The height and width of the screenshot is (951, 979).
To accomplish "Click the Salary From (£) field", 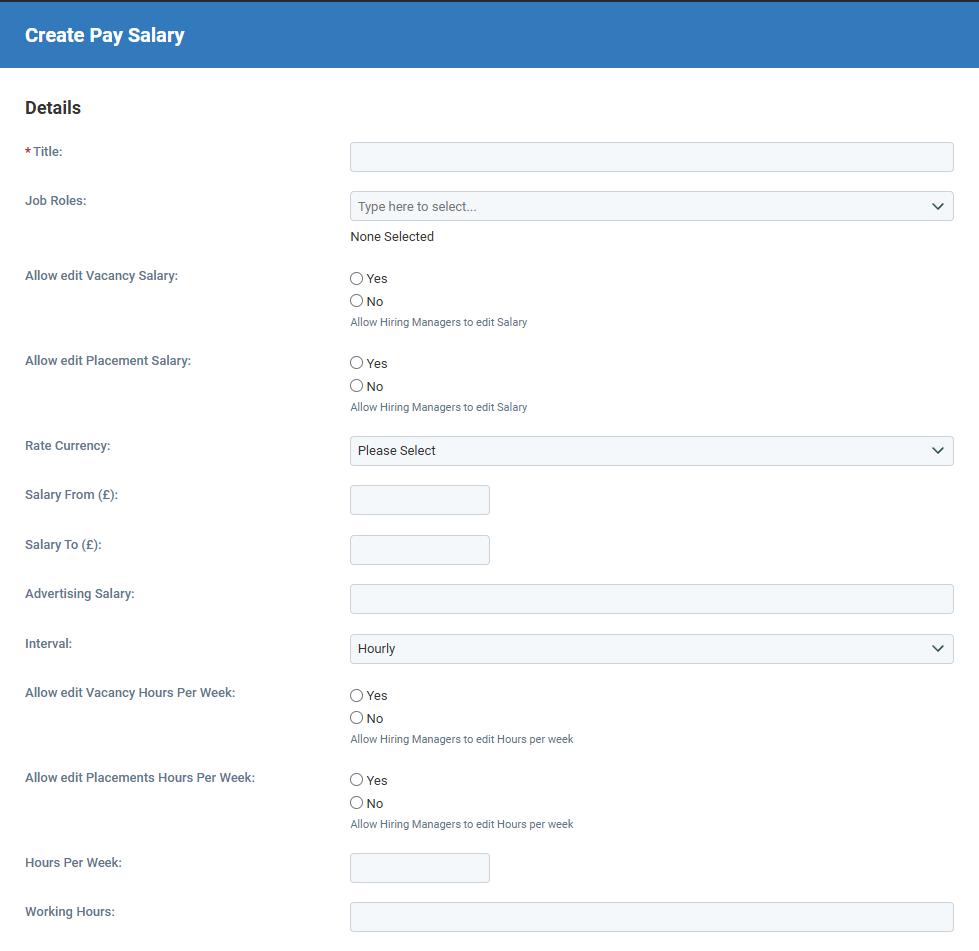I will [x=420, y=500].
